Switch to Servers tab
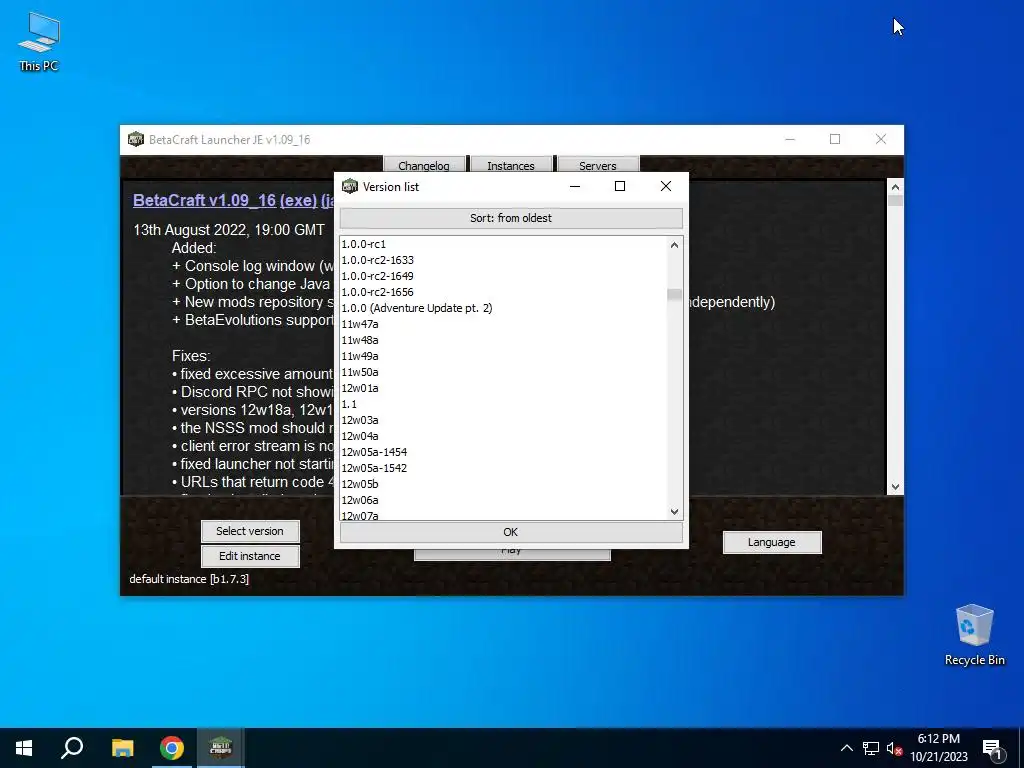This screenshot has width=1024, height=768. pos(598,165)
